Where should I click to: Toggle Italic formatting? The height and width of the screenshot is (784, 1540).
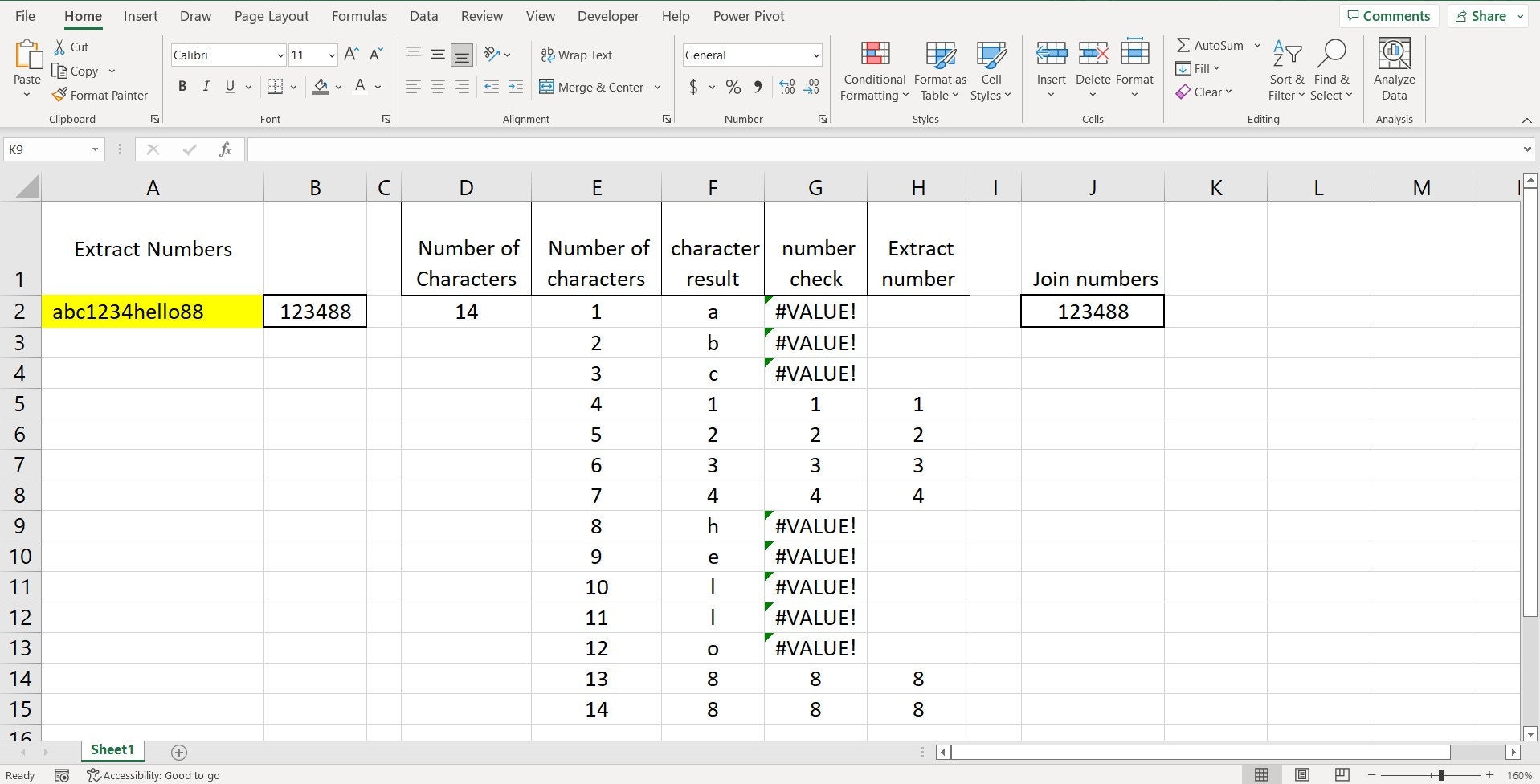(x=206, y=87)
